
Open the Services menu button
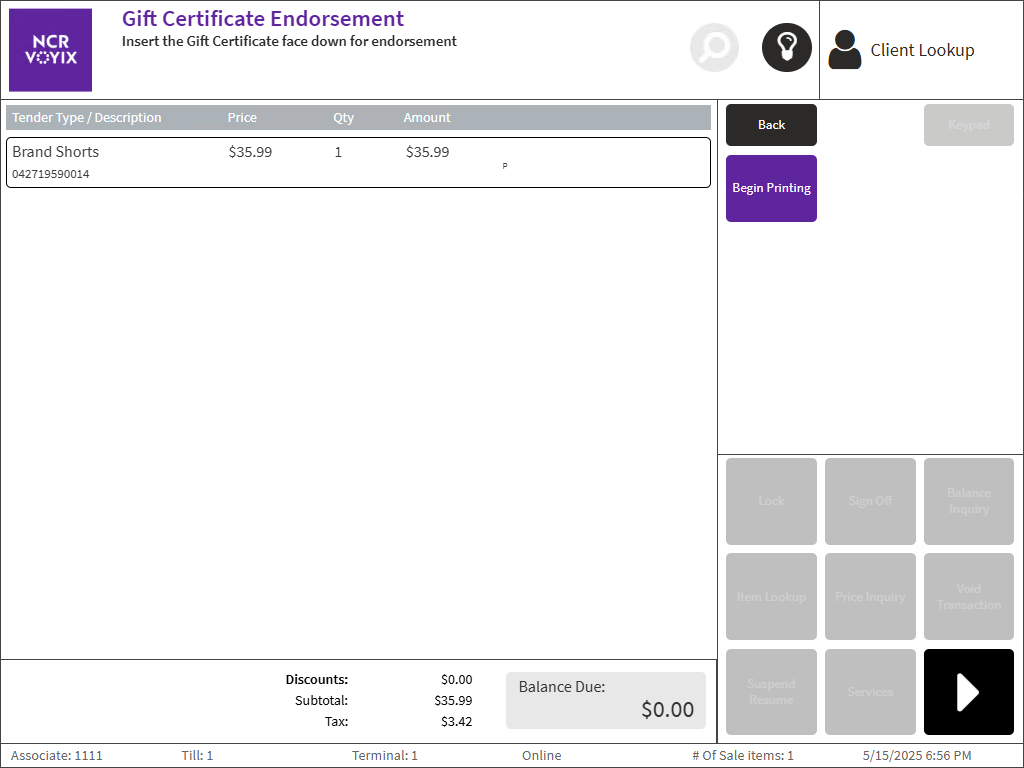click(870, 692)
